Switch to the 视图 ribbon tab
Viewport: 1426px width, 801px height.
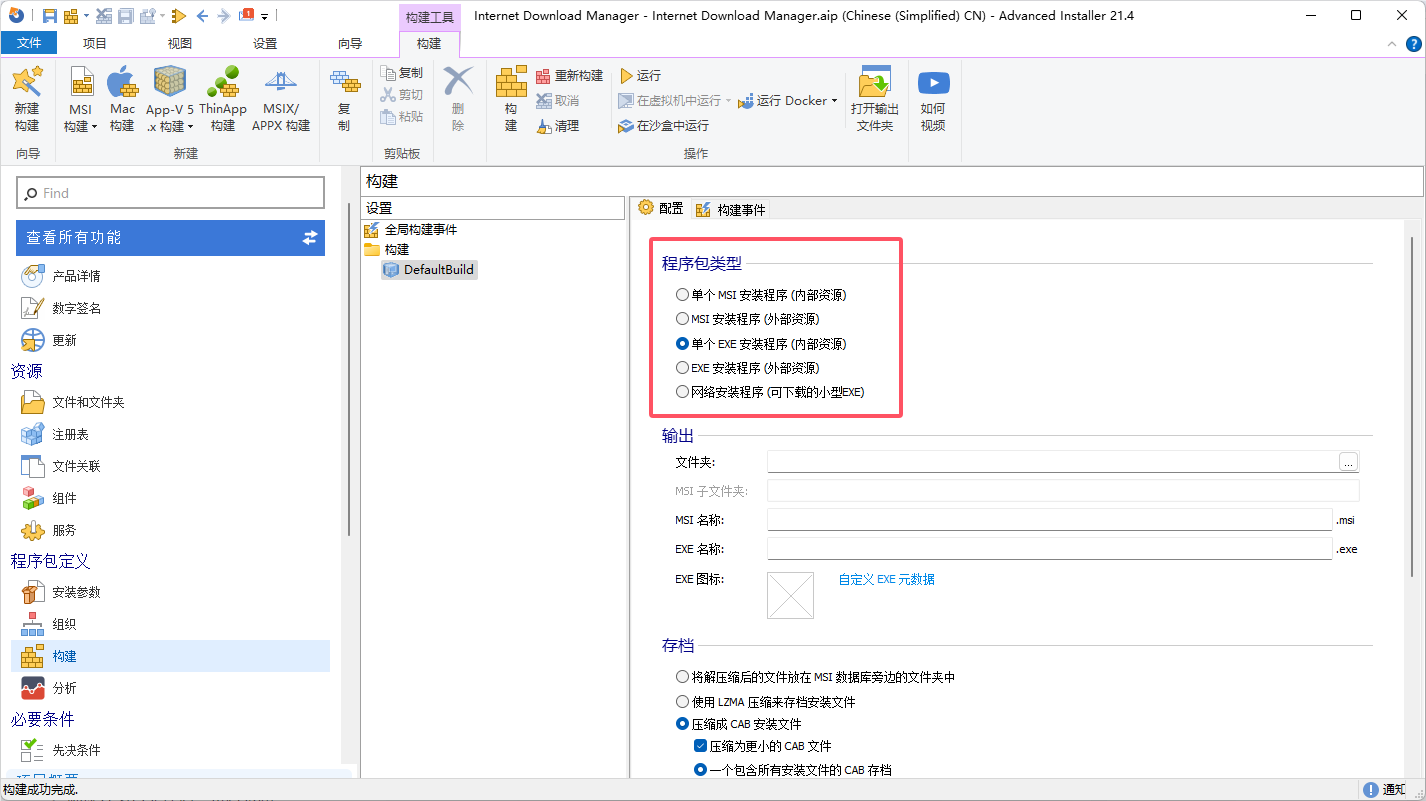coord(180,43)
